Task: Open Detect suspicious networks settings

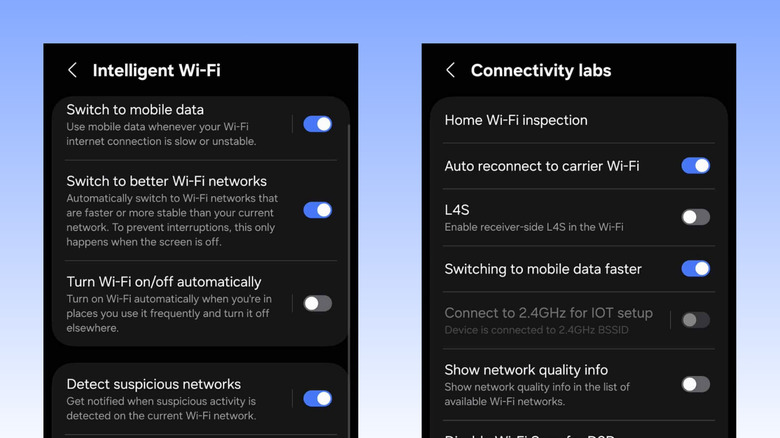Action: (154, 384)
